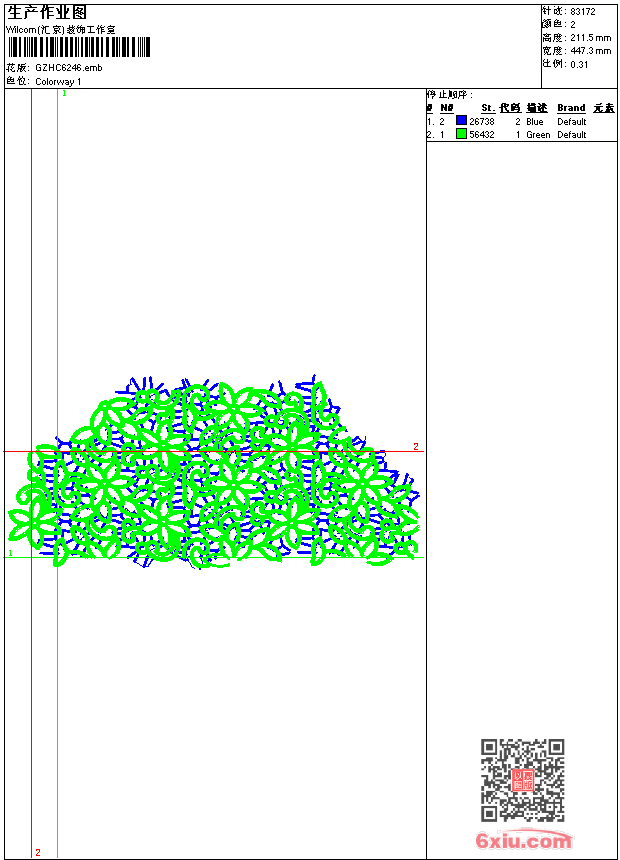Click the 'Default' brand in the Blue row
Screen dimensions: 620x860
(572, 122)
